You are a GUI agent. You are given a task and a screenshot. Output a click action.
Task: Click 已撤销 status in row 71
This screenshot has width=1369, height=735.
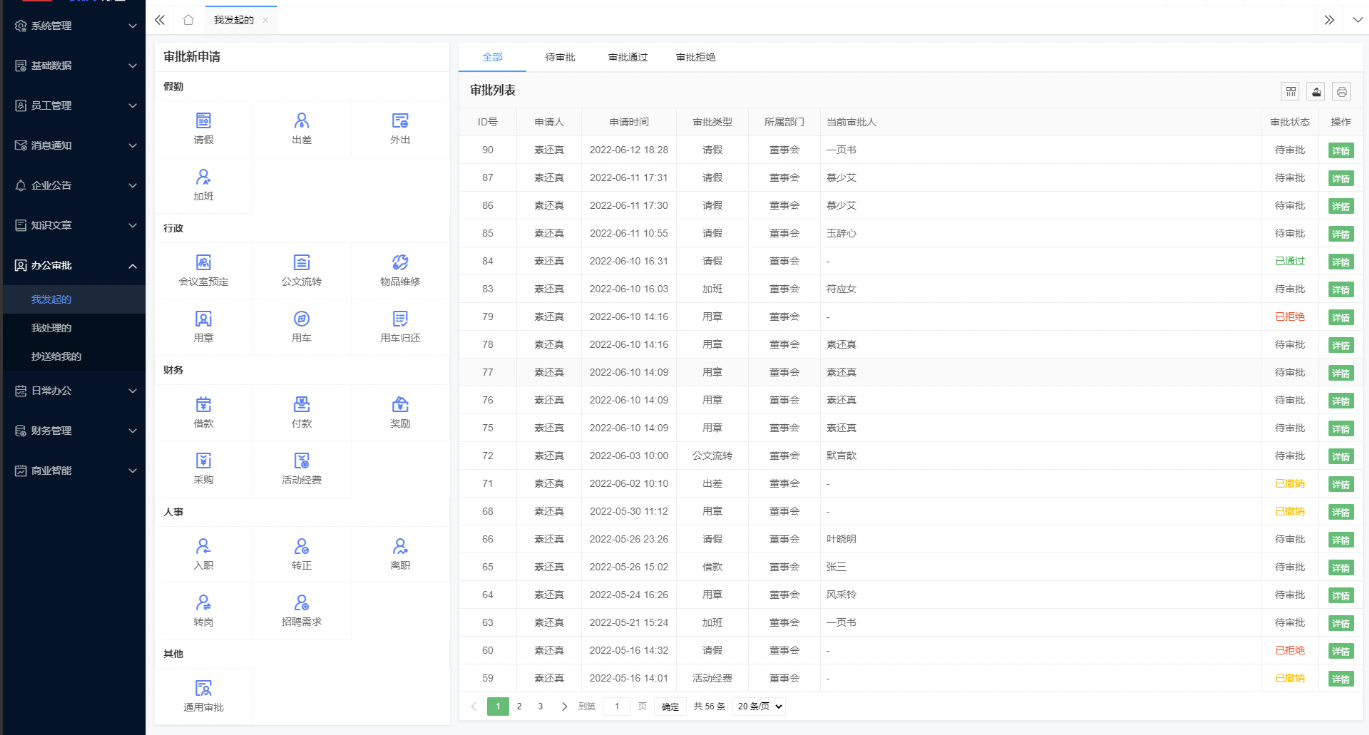1290,484
